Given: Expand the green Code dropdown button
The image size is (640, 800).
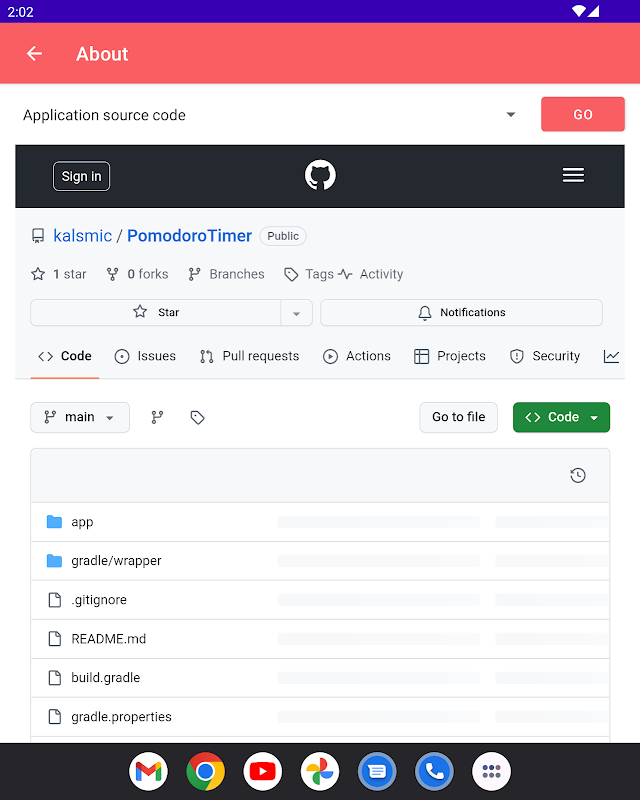Looking at the screenshot, I should pyautogui.click(x=561, y=417).
